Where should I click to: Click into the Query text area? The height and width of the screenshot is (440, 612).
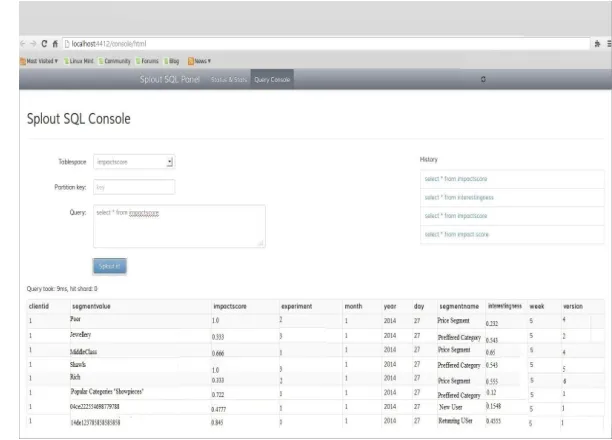179,226
